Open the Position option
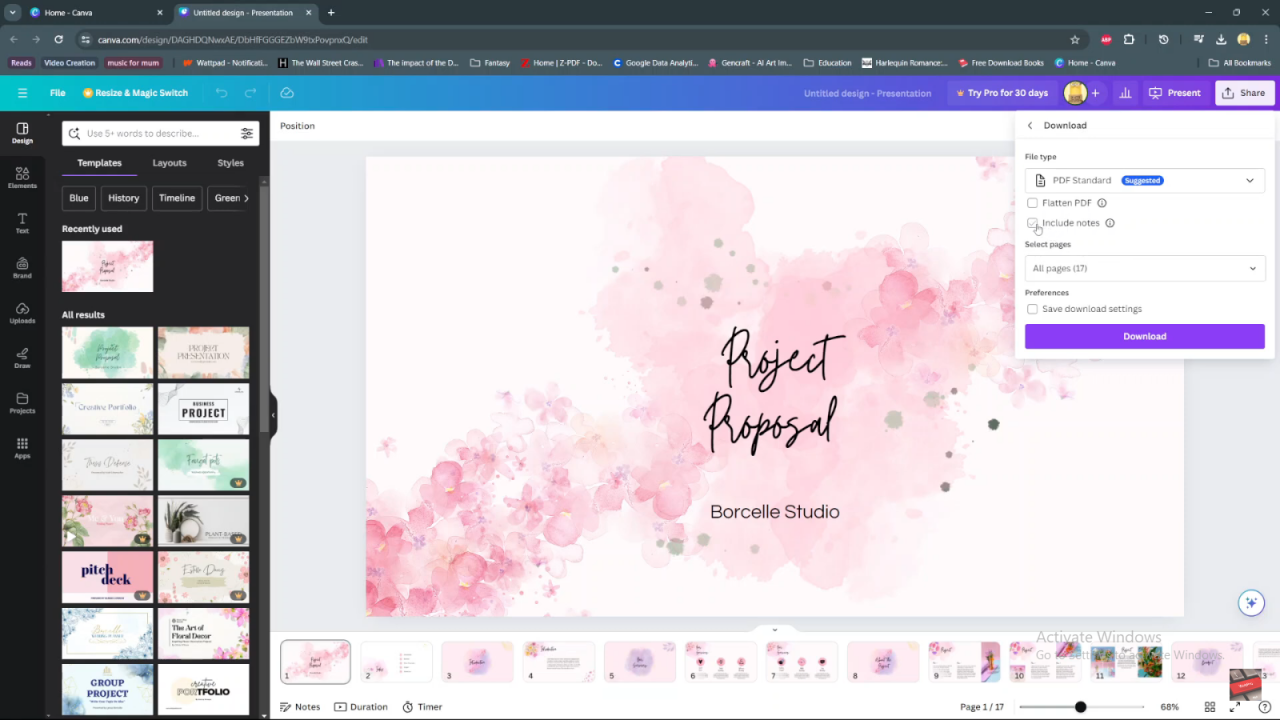The width and height of the screenshot is (1280, 720). point(297,126)
